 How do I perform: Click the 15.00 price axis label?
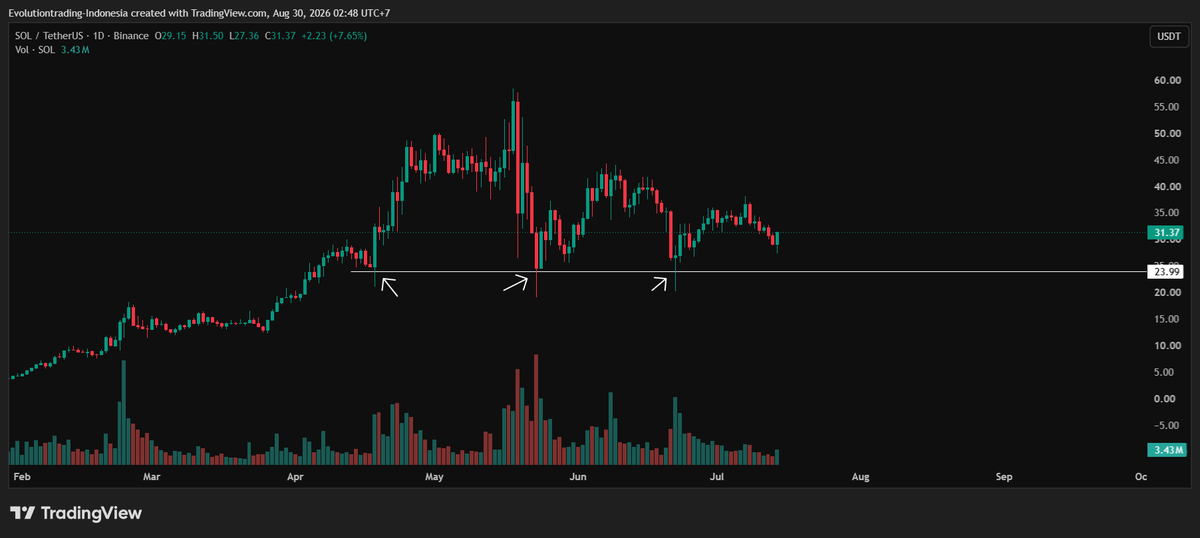tap(1168, 319)
